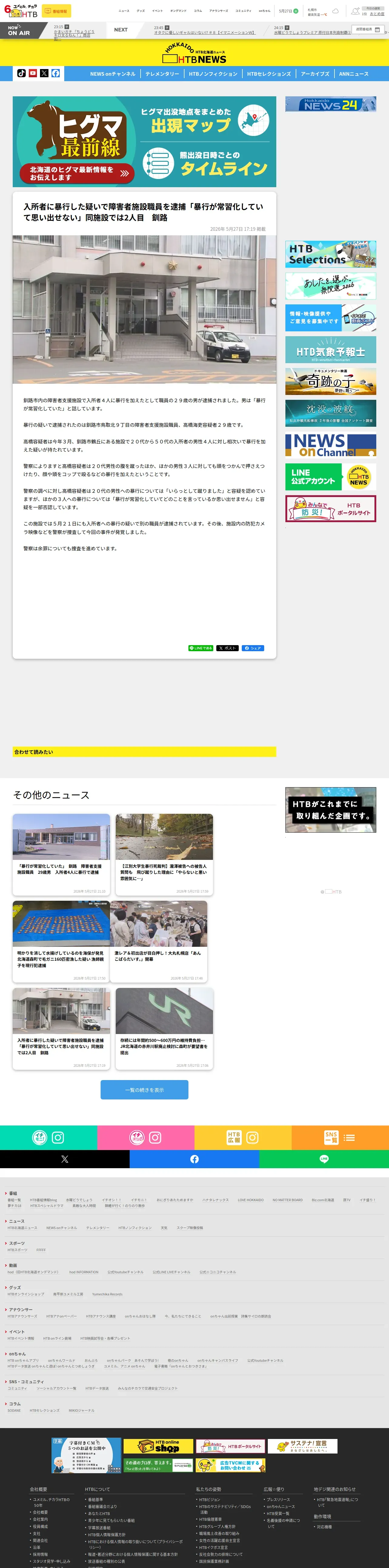389x1568 pixels.
Task: Click the 5月27日 date in header
Action: 285,11
